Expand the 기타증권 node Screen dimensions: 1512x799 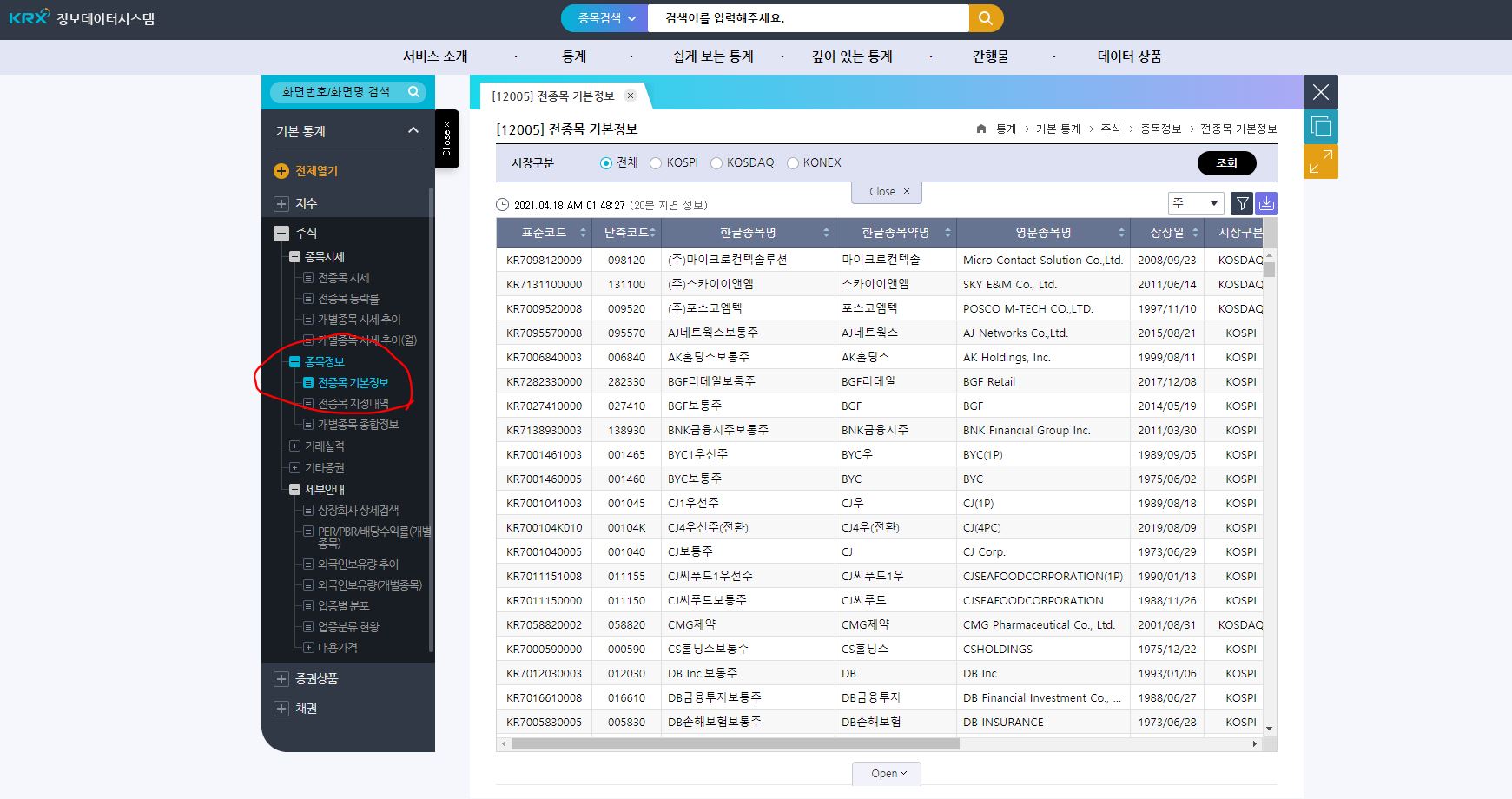[294, 468]
